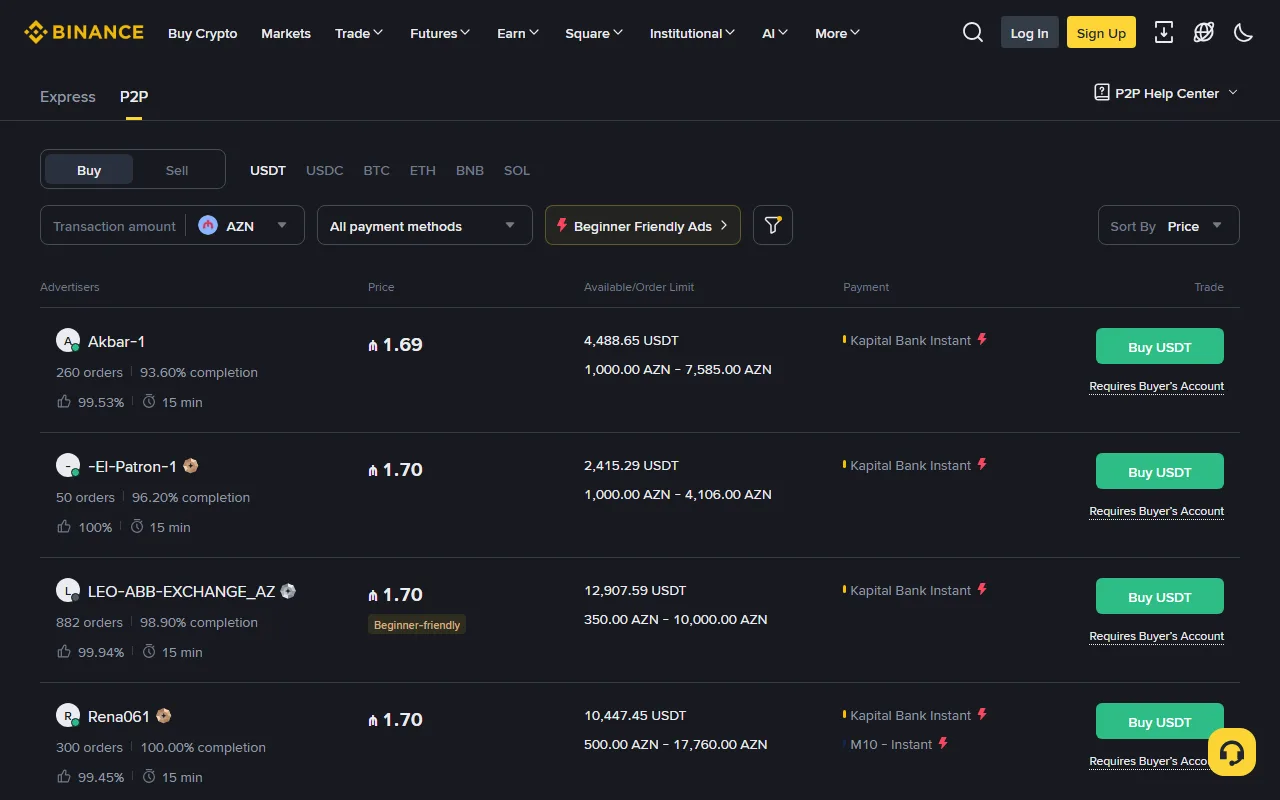Expand the Square menu

(x=594, y=33)
